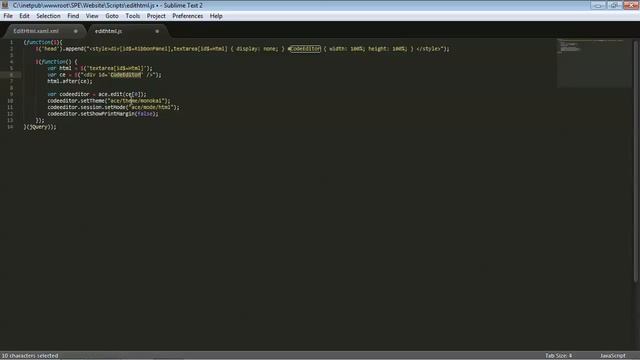Image resolution: width=640 pixels, height=360 pixels.
Task: Click the 'codeeditor.setTheme' line
Action: coord(109,101)
